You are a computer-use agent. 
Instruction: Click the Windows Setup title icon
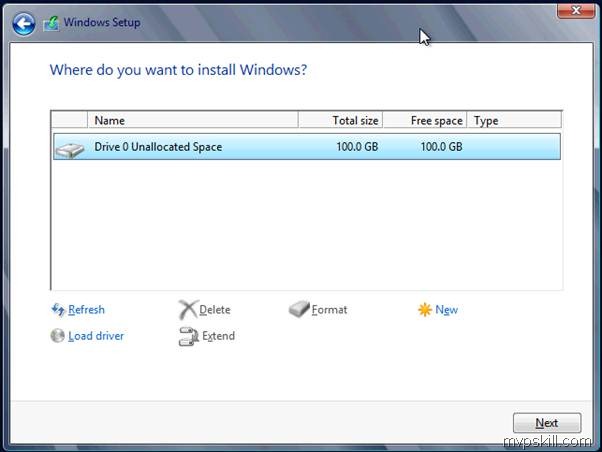click(x=51, y=23)
